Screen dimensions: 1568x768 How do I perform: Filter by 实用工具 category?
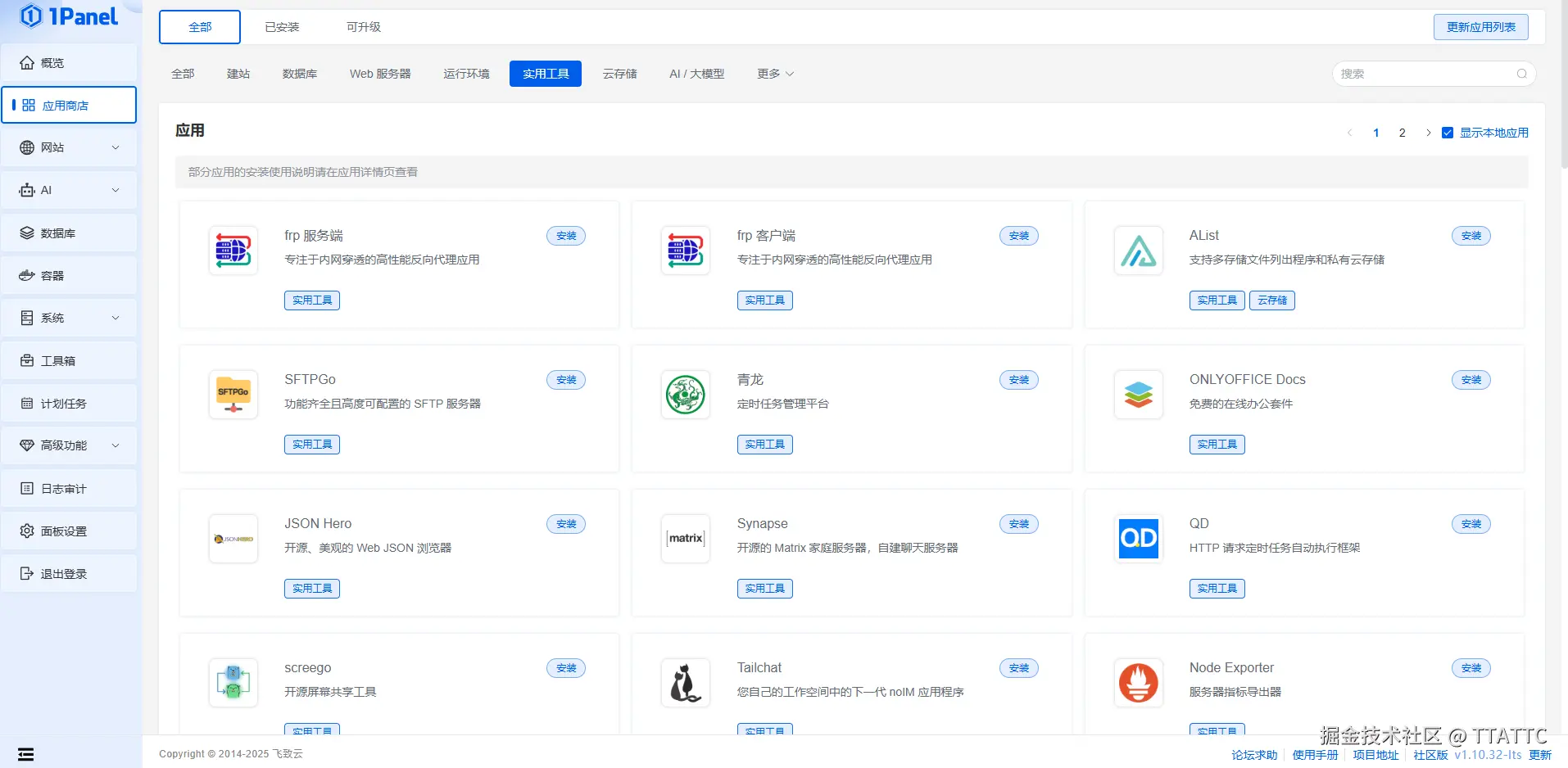point(546,74)
